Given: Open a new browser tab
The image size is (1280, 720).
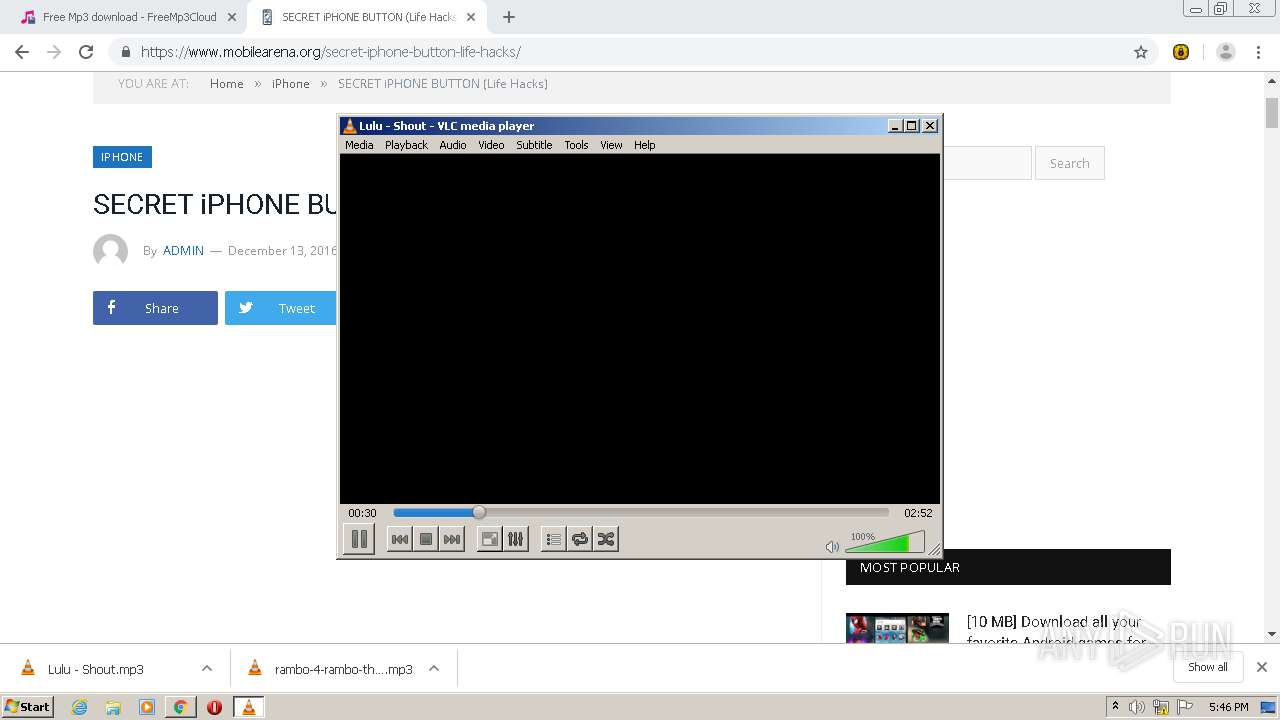Looking at the screenshot, I should [509, 17].
